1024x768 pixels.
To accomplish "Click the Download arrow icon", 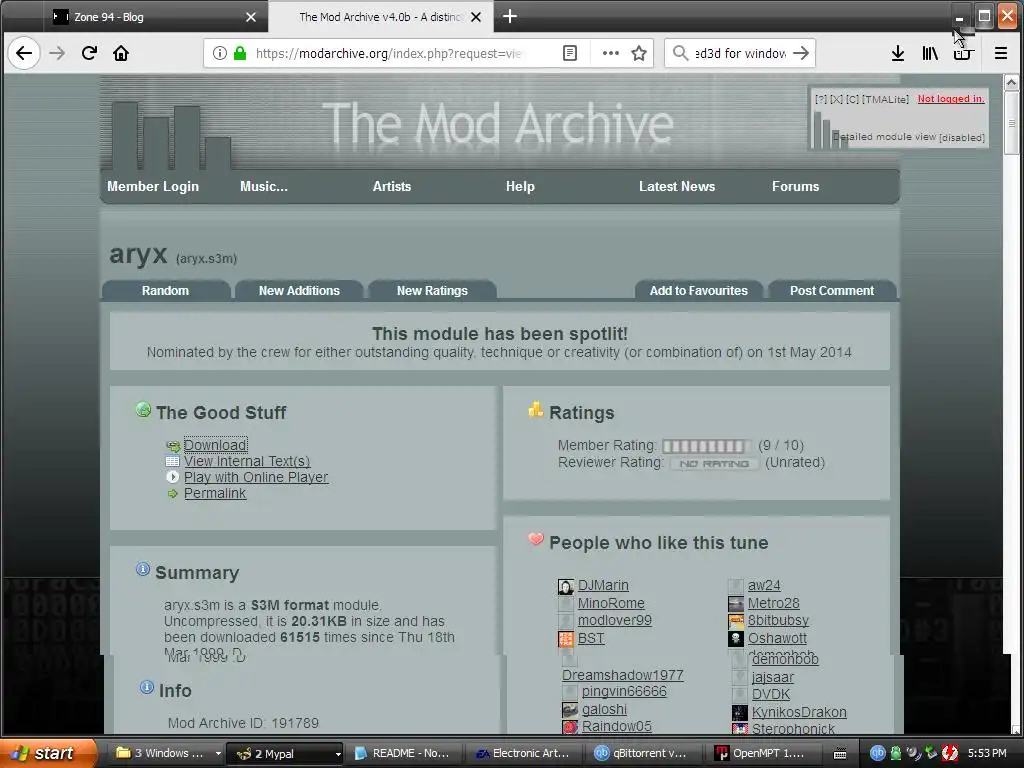I will pos(173,446).
